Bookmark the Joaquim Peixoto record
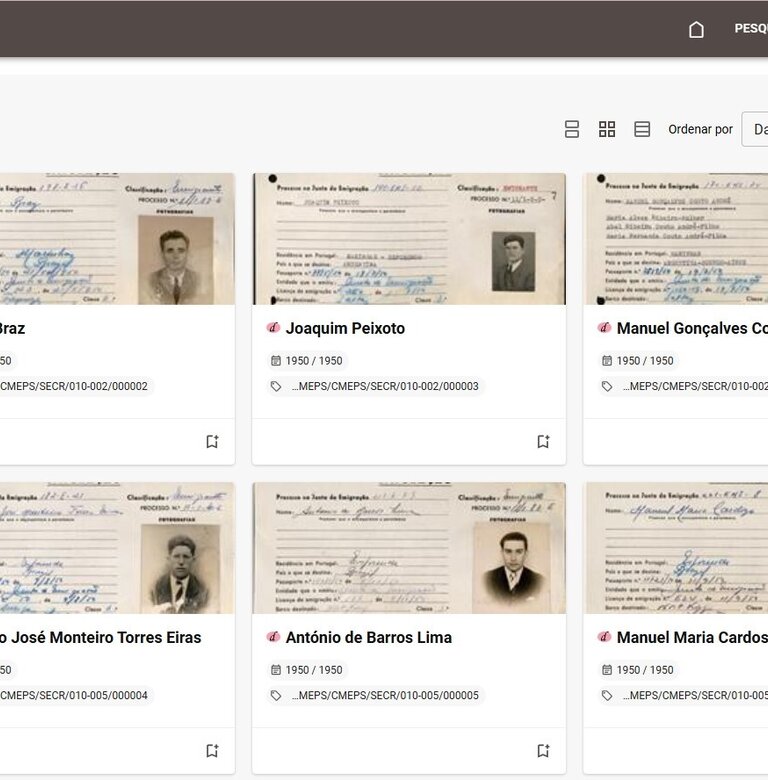The image size is (768, 780). (x=543, y=441)
